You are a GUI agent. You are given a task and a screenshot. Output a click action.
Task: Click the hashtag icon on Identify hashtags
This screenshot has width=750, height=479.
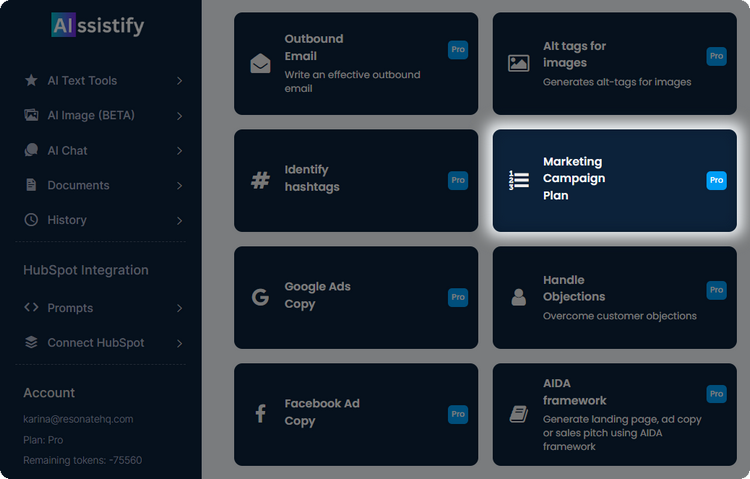260,180
